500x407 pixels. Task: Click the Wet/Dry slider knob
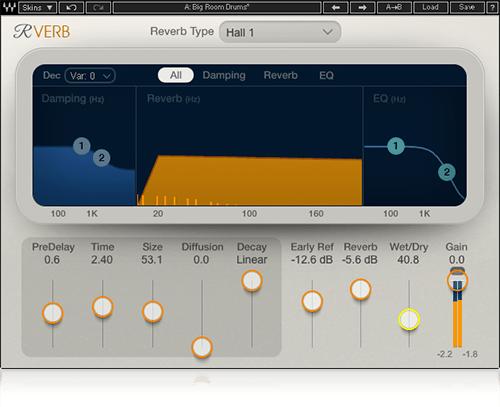409,319
